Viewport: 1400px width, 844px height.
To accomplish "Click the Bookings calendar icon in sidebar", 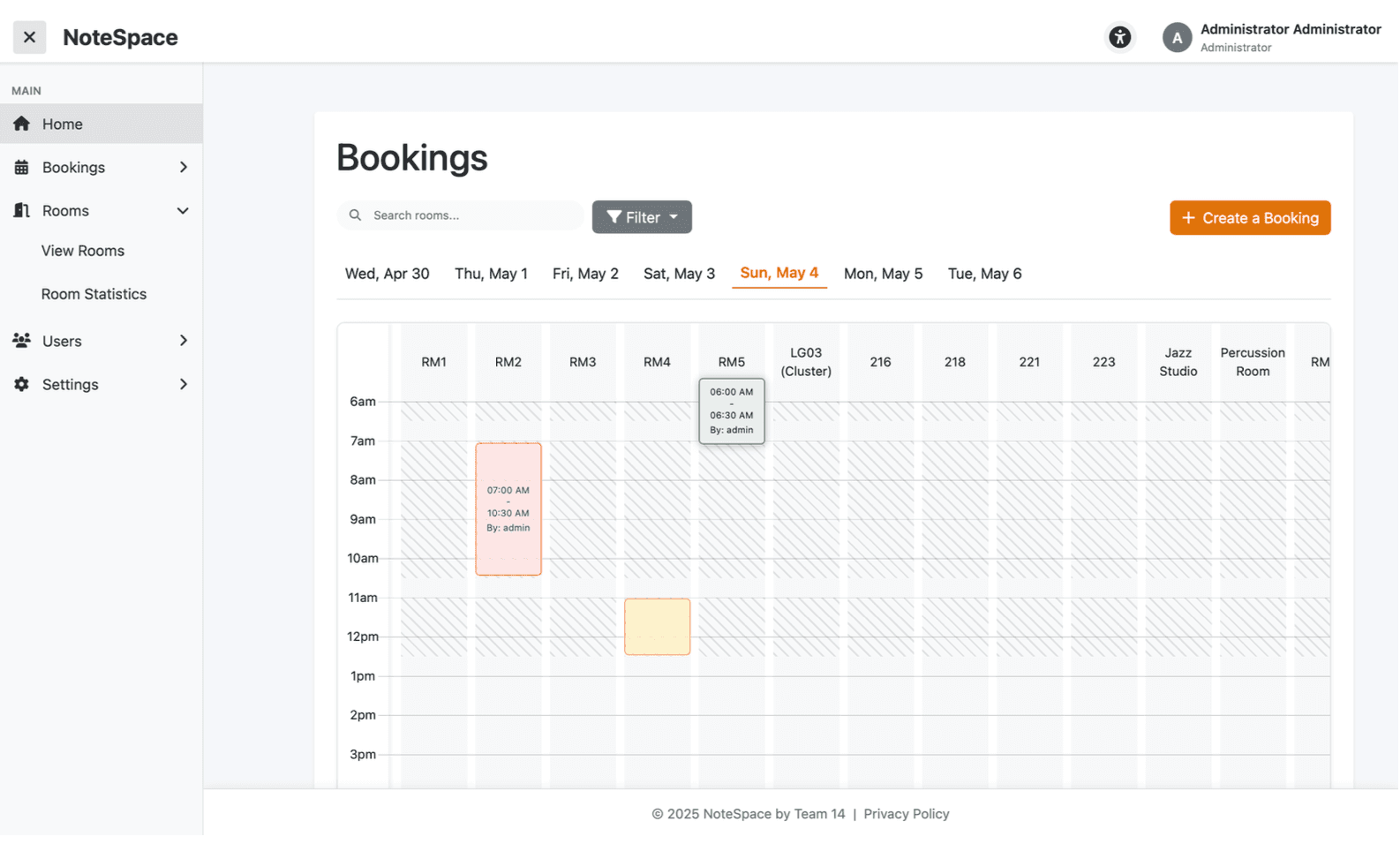I will pos(22,168).
